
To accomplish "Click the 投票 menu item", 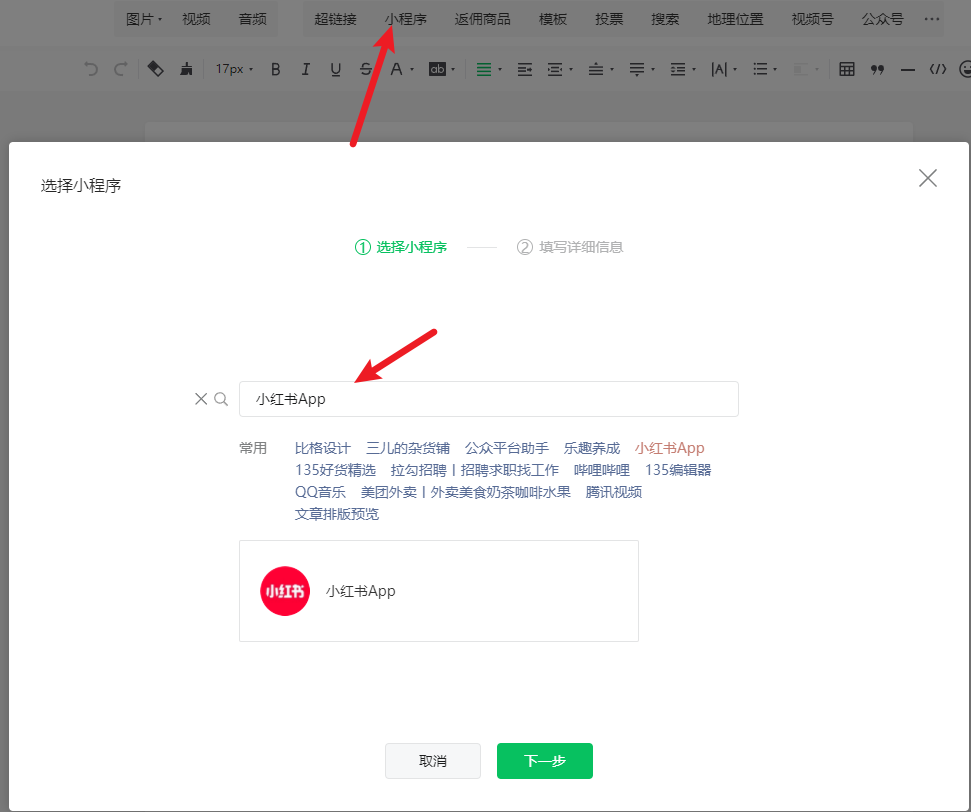I will 609,19.
